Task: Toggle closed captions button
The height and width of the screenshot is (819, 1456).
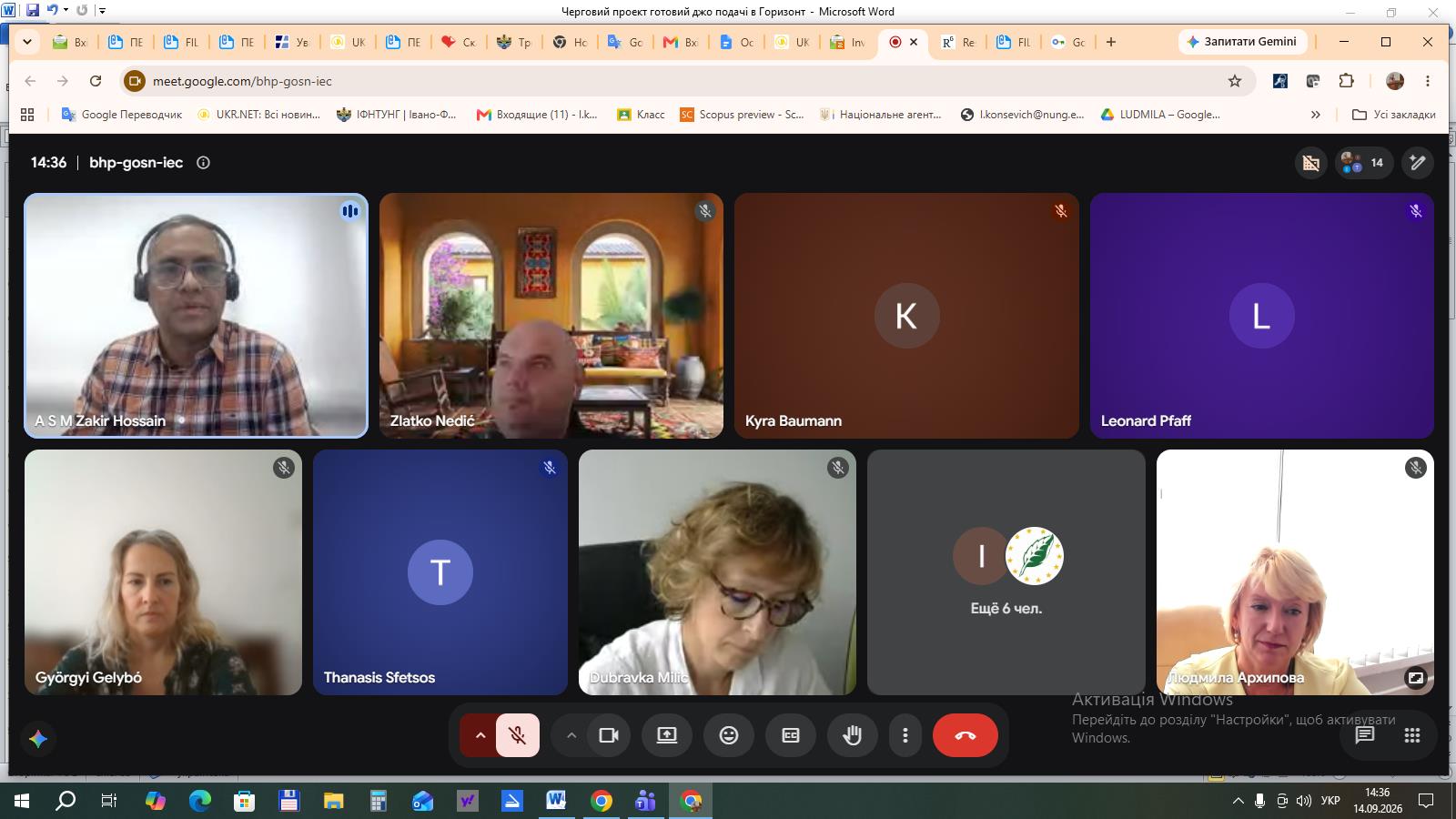Action: pos(791,735)
